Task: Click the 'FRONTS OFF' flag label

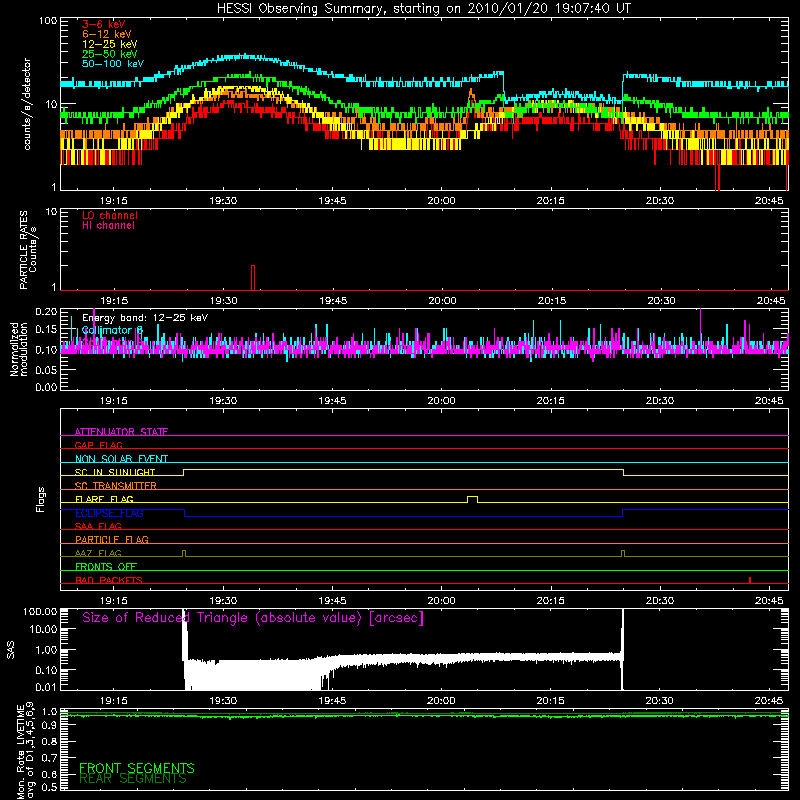Action: point(106,567)
